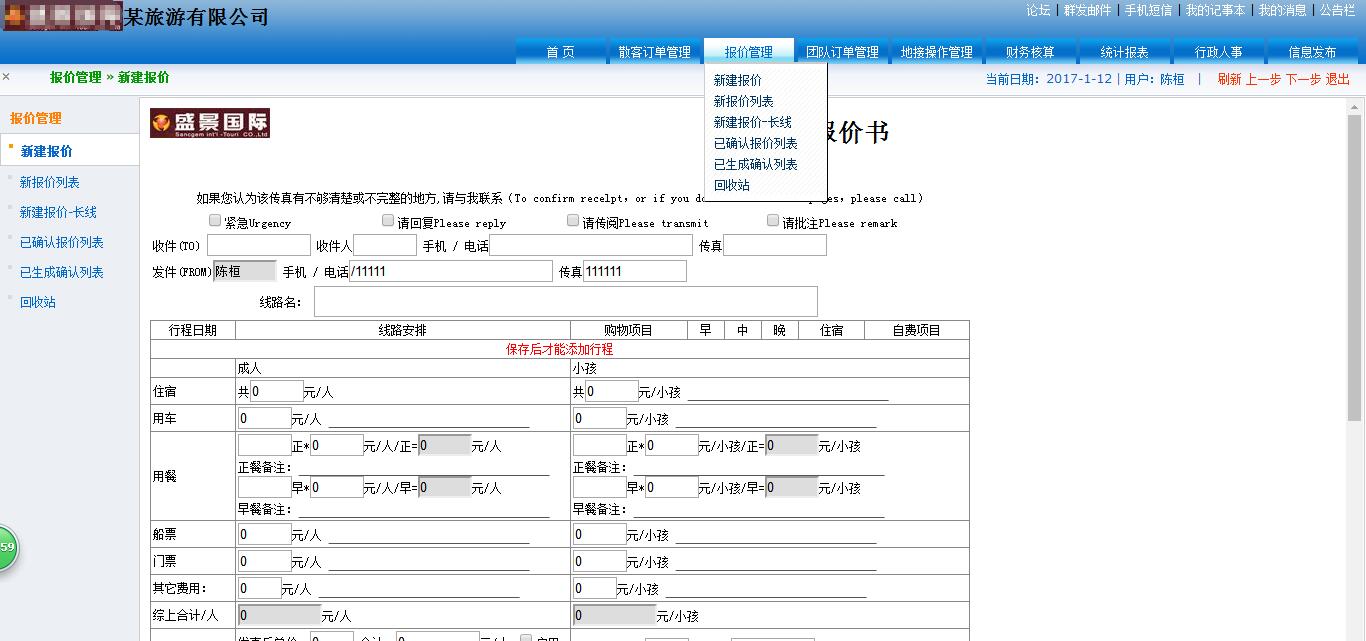Open 已生成确认列表 in the left sidebar
Image resolution: width=1366 pixels, height=641 pixels.
click(62, 272)
